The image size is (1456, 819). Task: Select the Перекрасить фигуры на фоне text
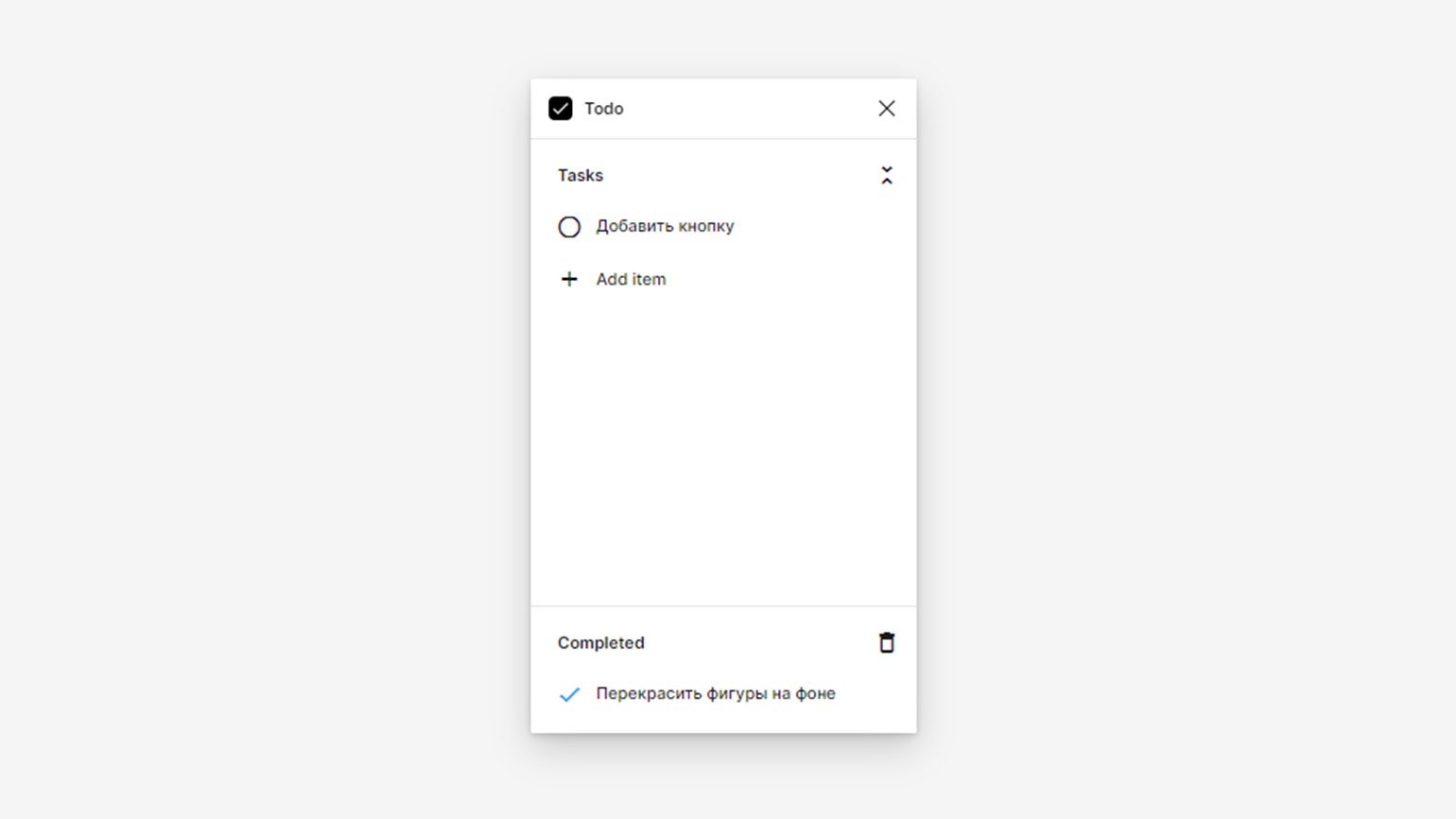(716, 693)
